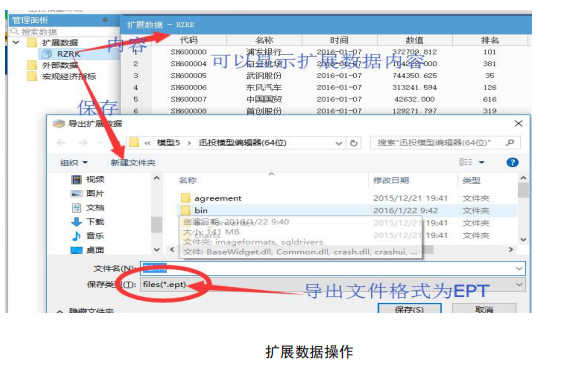Click the file list scroll up arrow
This screenshot has width=576, height=368.
point(523,178)
